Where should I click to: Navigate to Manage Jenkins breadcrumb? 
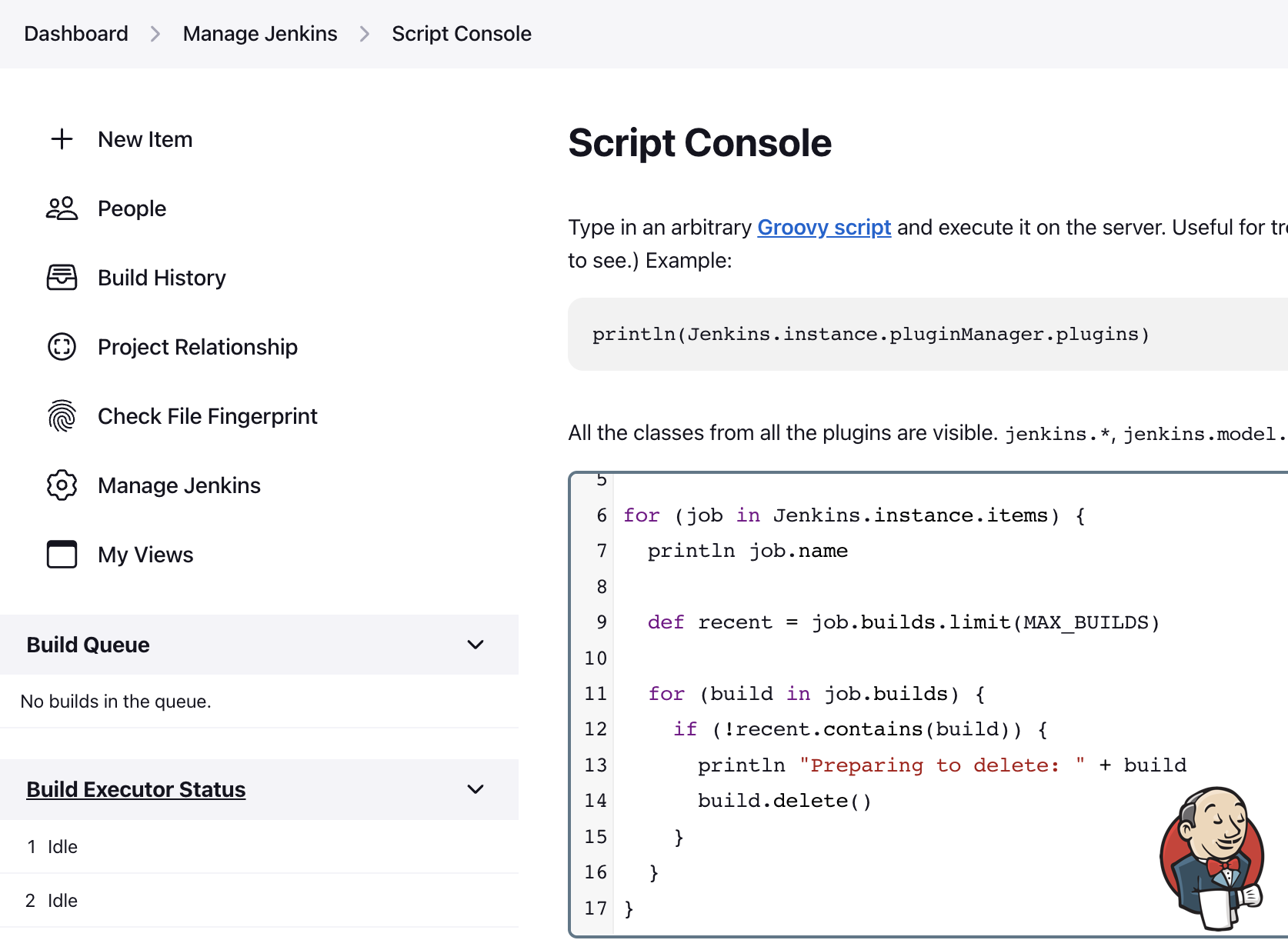(x=259, y=33)
